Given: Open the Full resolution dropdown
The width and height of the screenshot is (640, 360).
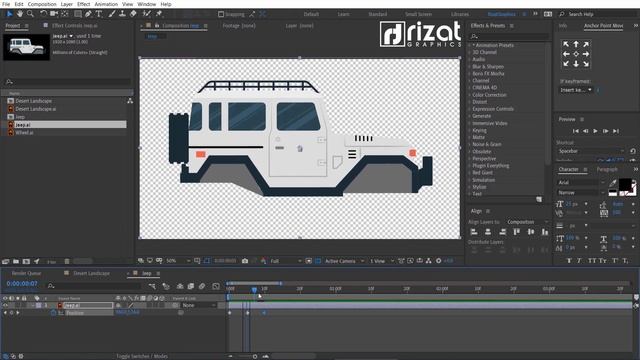Looking at the screenshot, I should coord(286,261).
